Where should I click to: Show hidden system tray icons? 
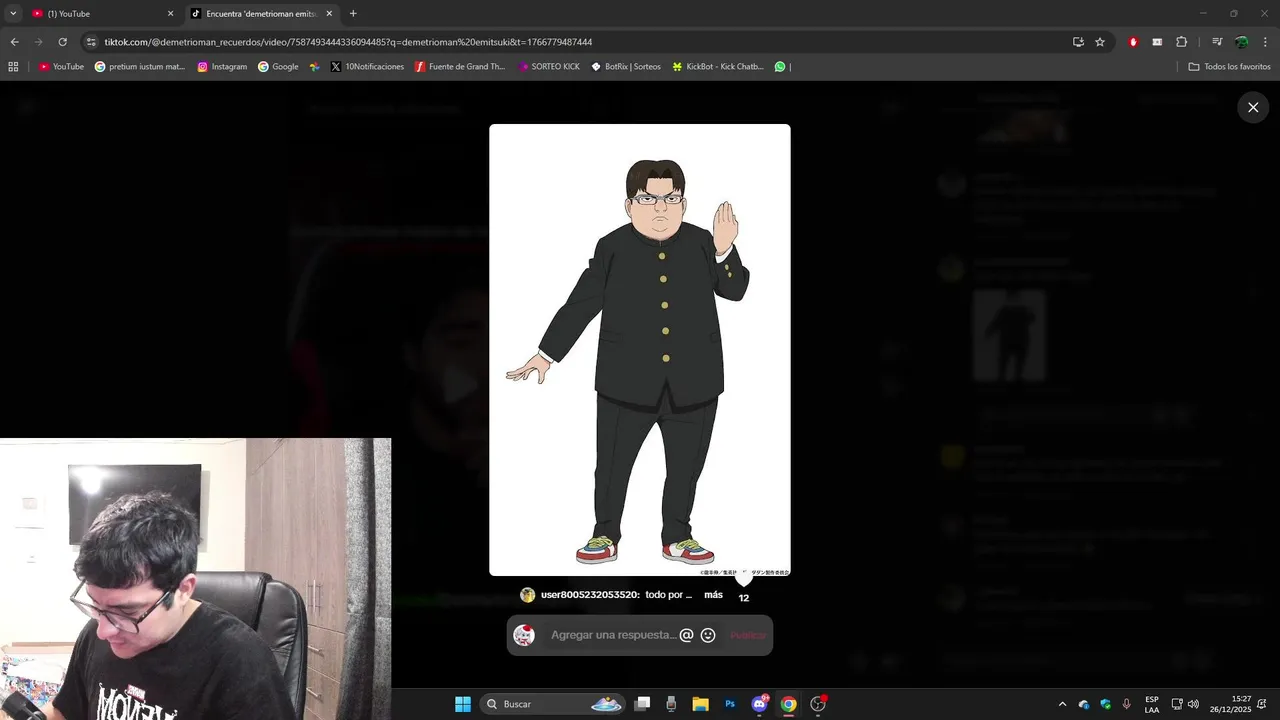1062,704
